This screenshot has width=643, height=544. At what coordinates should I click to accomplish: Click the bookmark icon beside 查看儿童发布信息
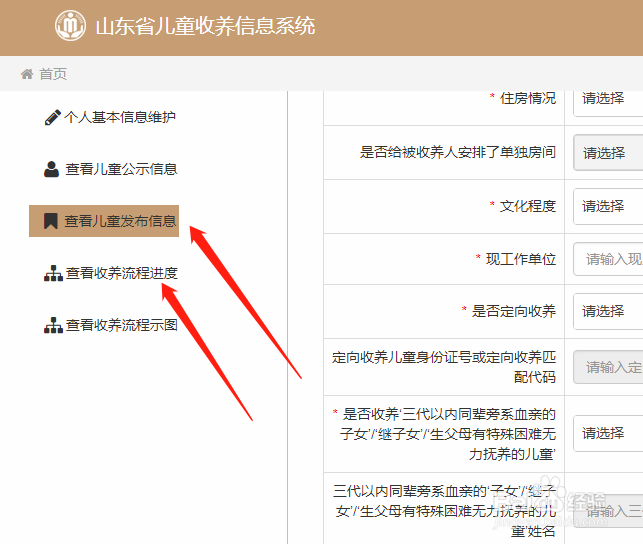(51, 221)
